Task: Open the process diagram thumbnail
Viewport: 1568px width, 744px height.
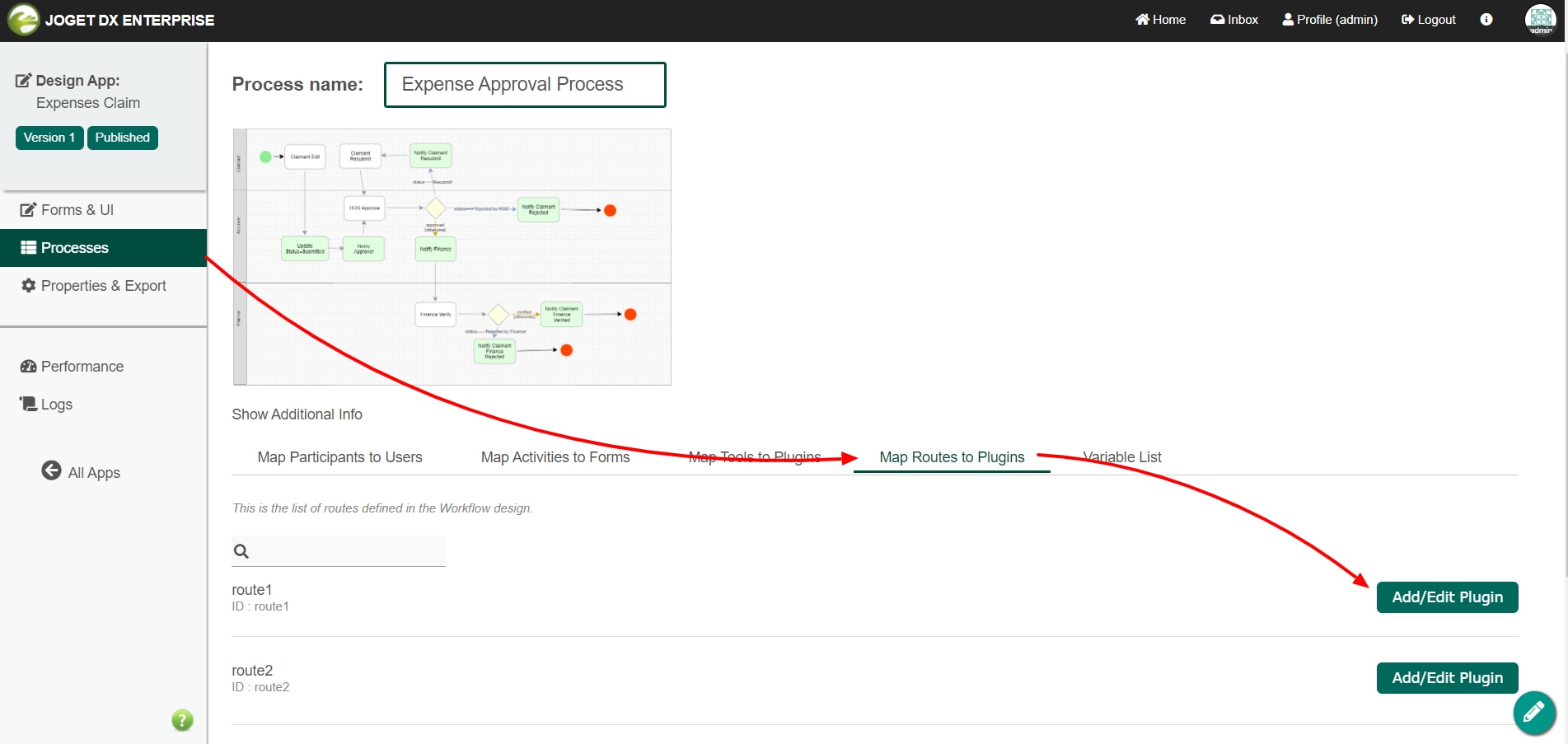Action: 452,257
